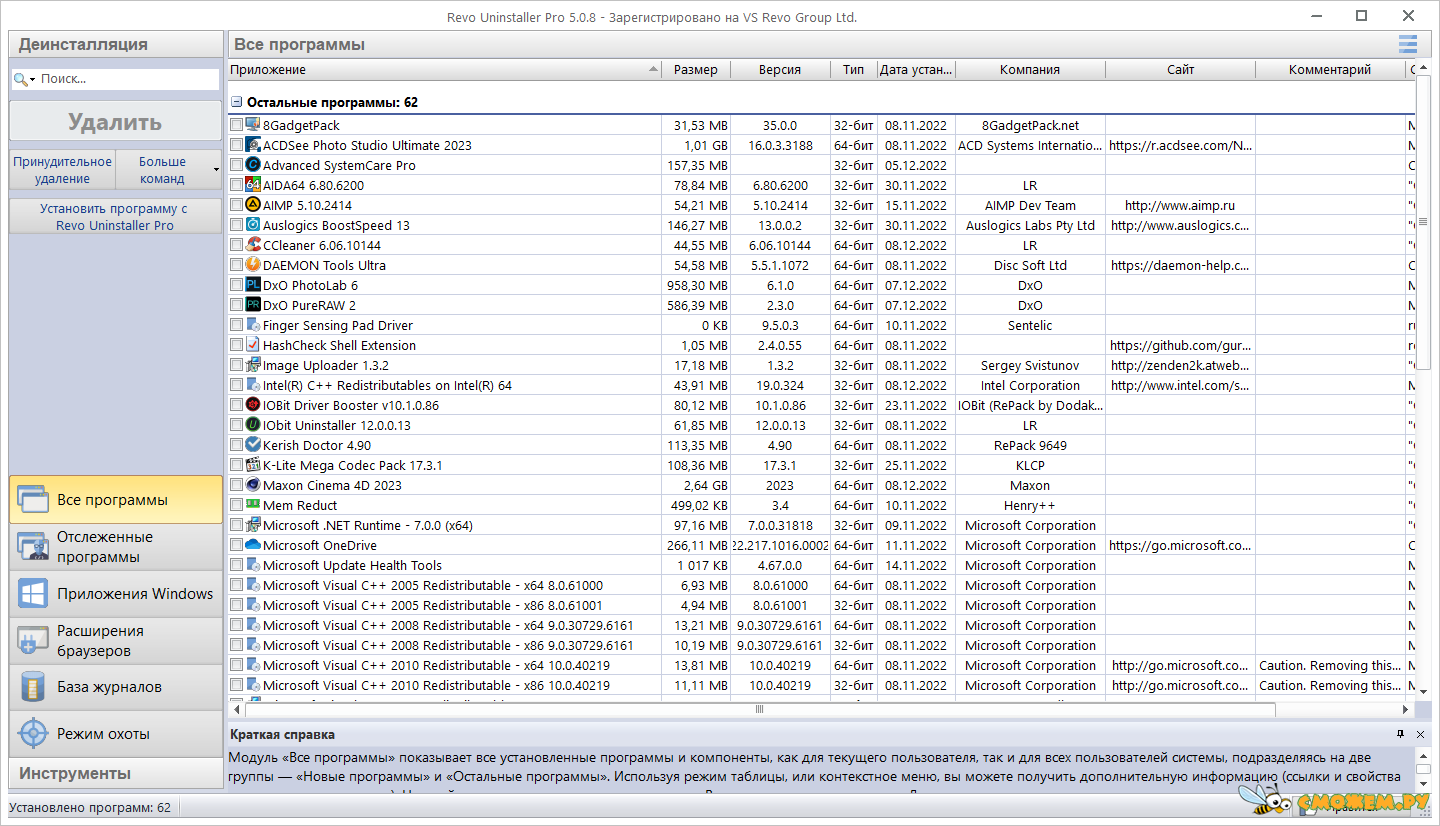Image resolution: width=1440 pixels, height=826 pixels.
Task: Click the Microsoft Update Health Tools icon
Action: coord(253,565)
